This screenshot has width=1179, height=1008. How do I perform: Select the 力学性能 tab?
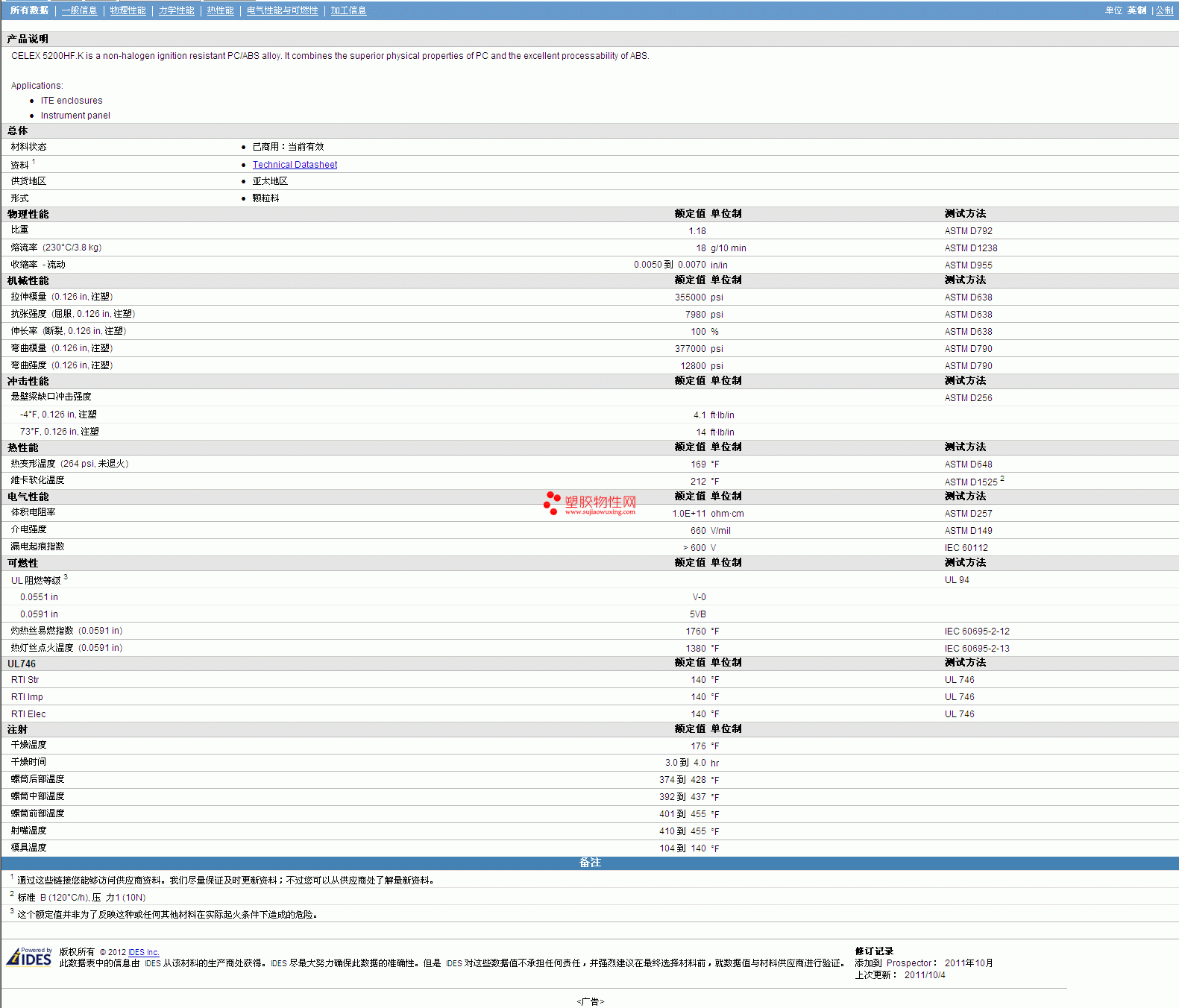pyautogui.click(x=176, y=10)
